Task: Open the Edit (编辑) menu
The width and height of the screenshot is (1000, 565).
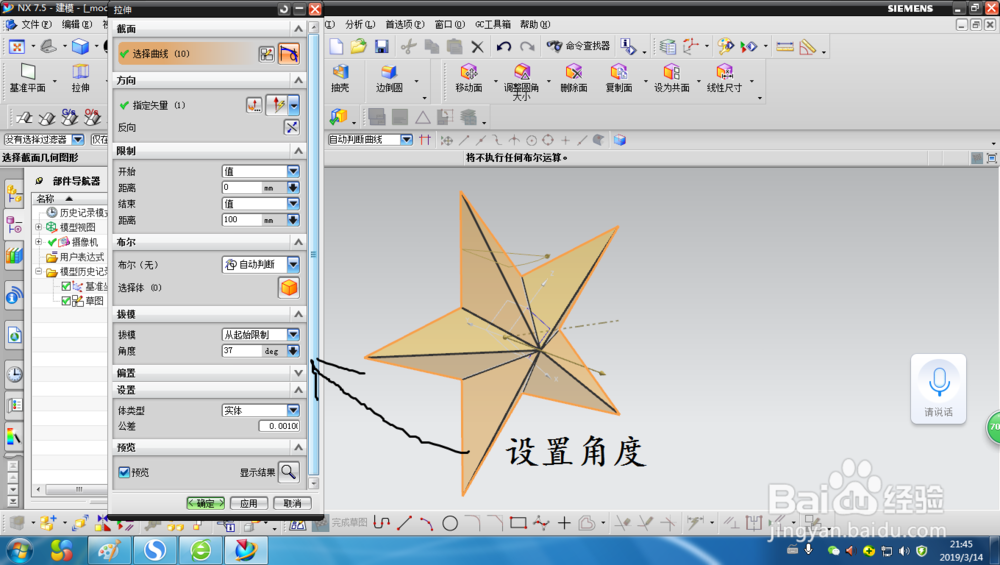Action: pyautogui.click(x=77, y=24)
